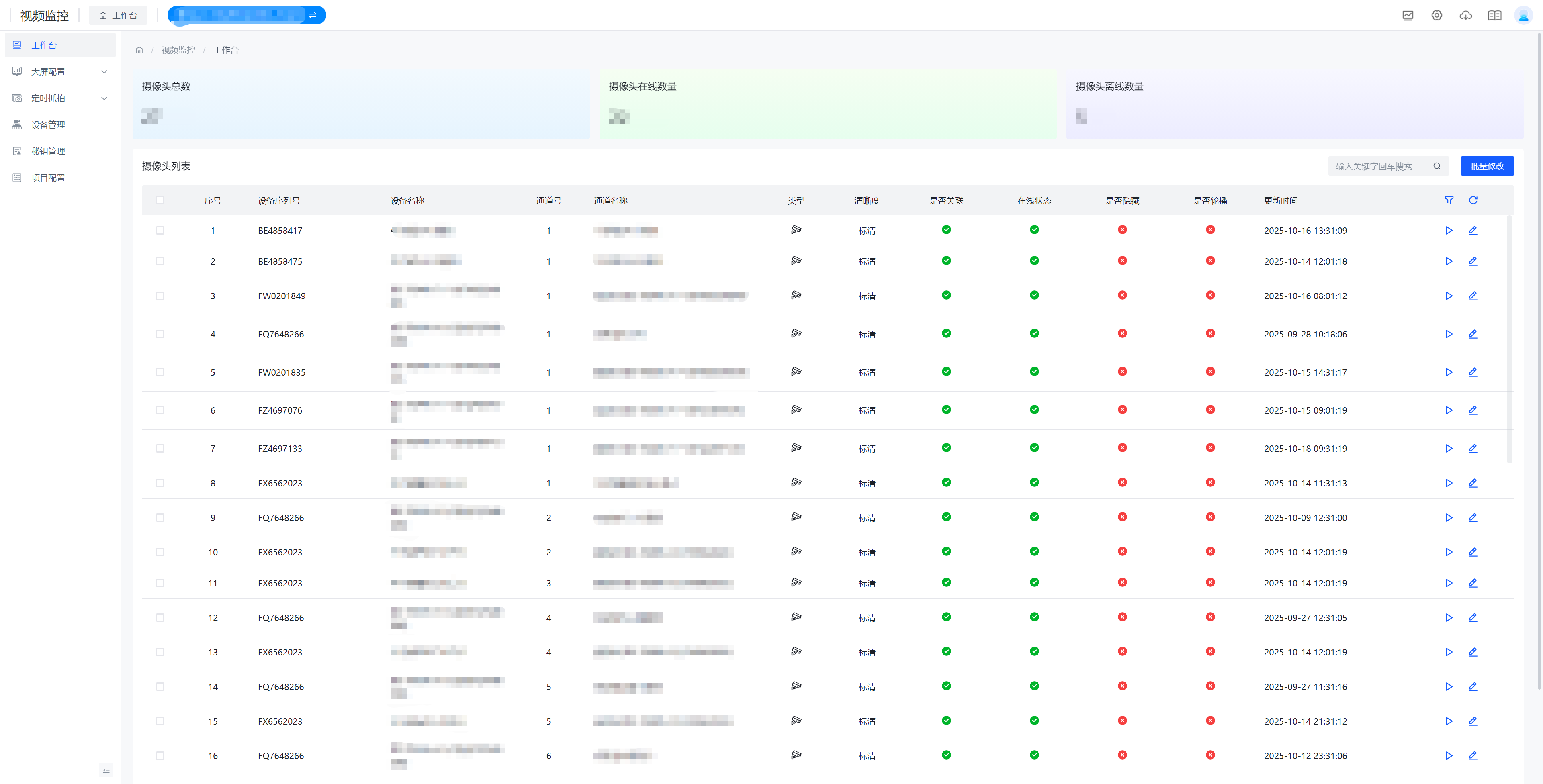Open the book documentation icon
The image size is (1543, 784).
point(1494,16)
